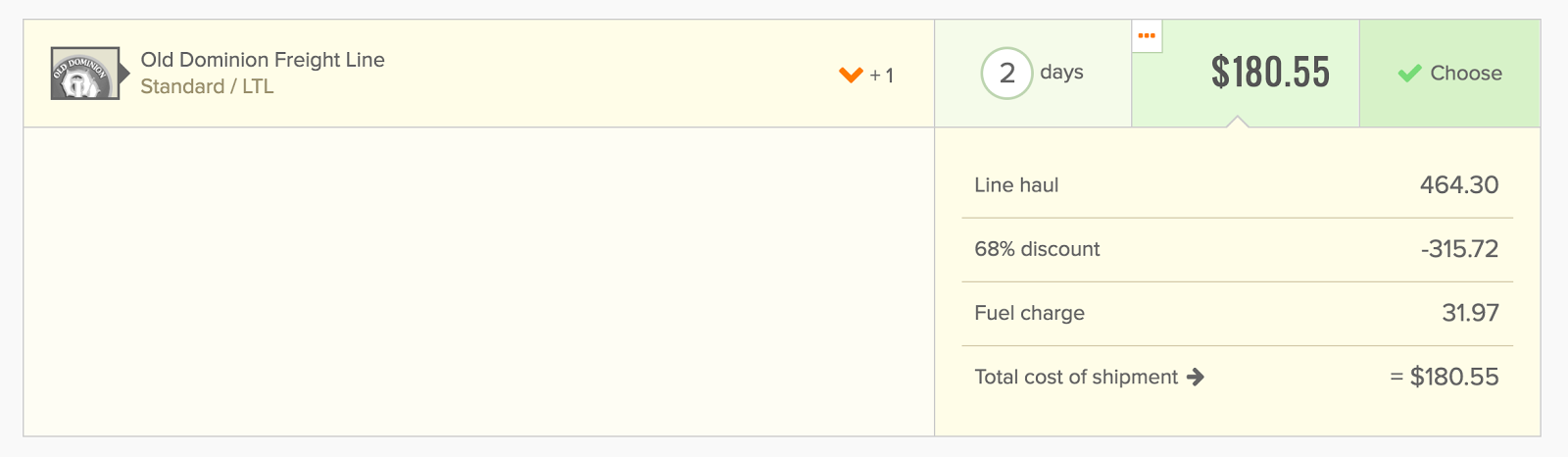Select the Fuel charge row
The image size is (1568, 457).
[1237, 313]
